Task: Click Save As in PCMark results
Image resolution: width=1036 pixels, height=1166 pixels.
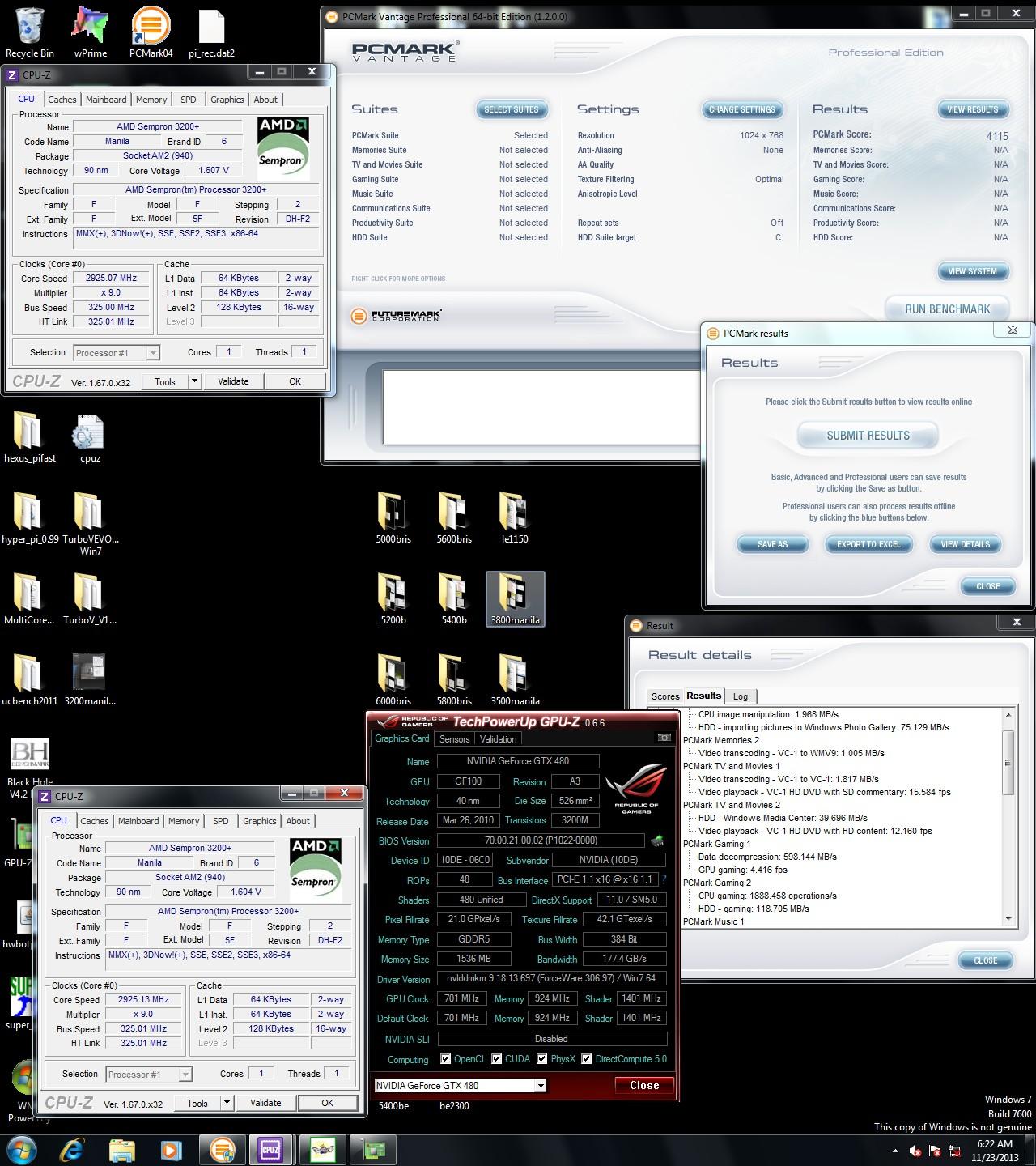Action: click(x=772, y=544)
